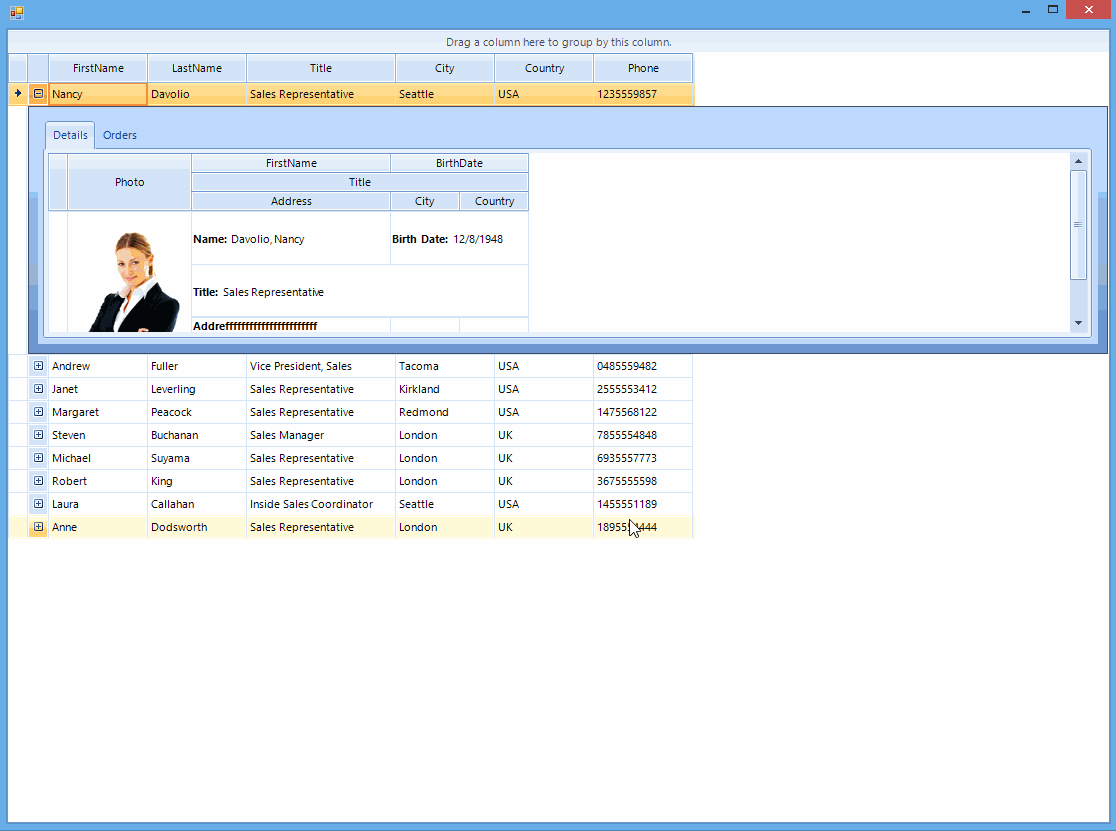Switch to the Orders tab

120,135
